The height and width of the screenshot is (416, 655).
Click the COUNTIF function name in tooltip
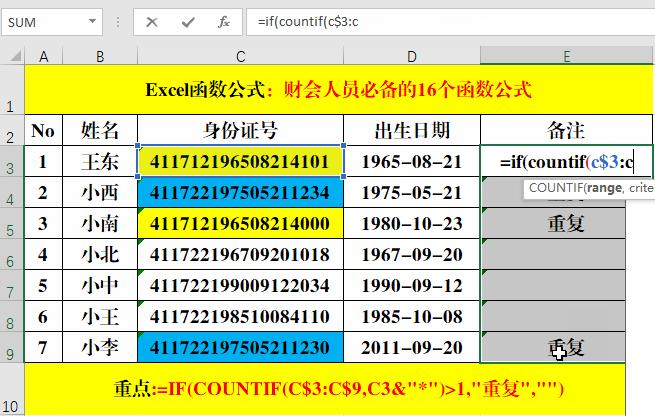554,188
